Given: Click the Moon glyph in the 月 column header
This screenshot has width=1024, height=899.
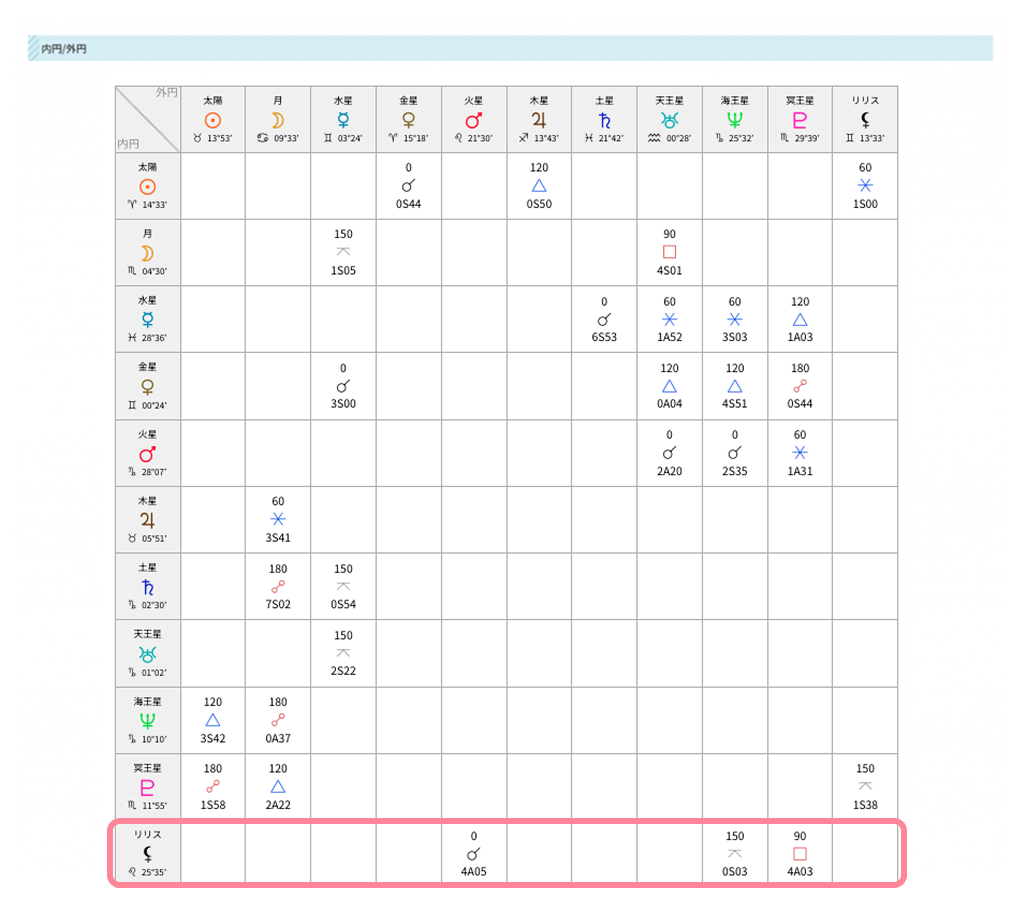Looking at the screenshot, I should coord(278,119).
